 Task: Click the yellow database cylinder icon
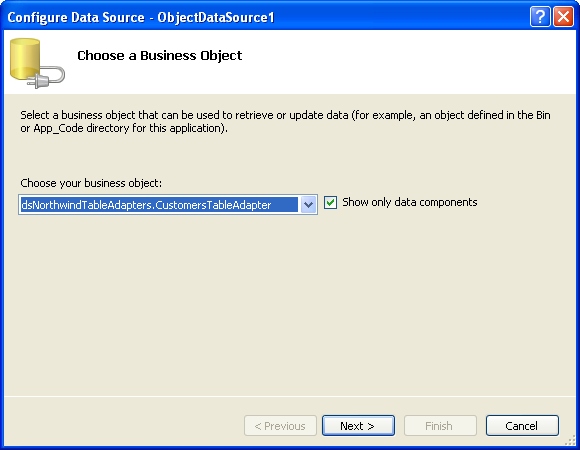25,59
